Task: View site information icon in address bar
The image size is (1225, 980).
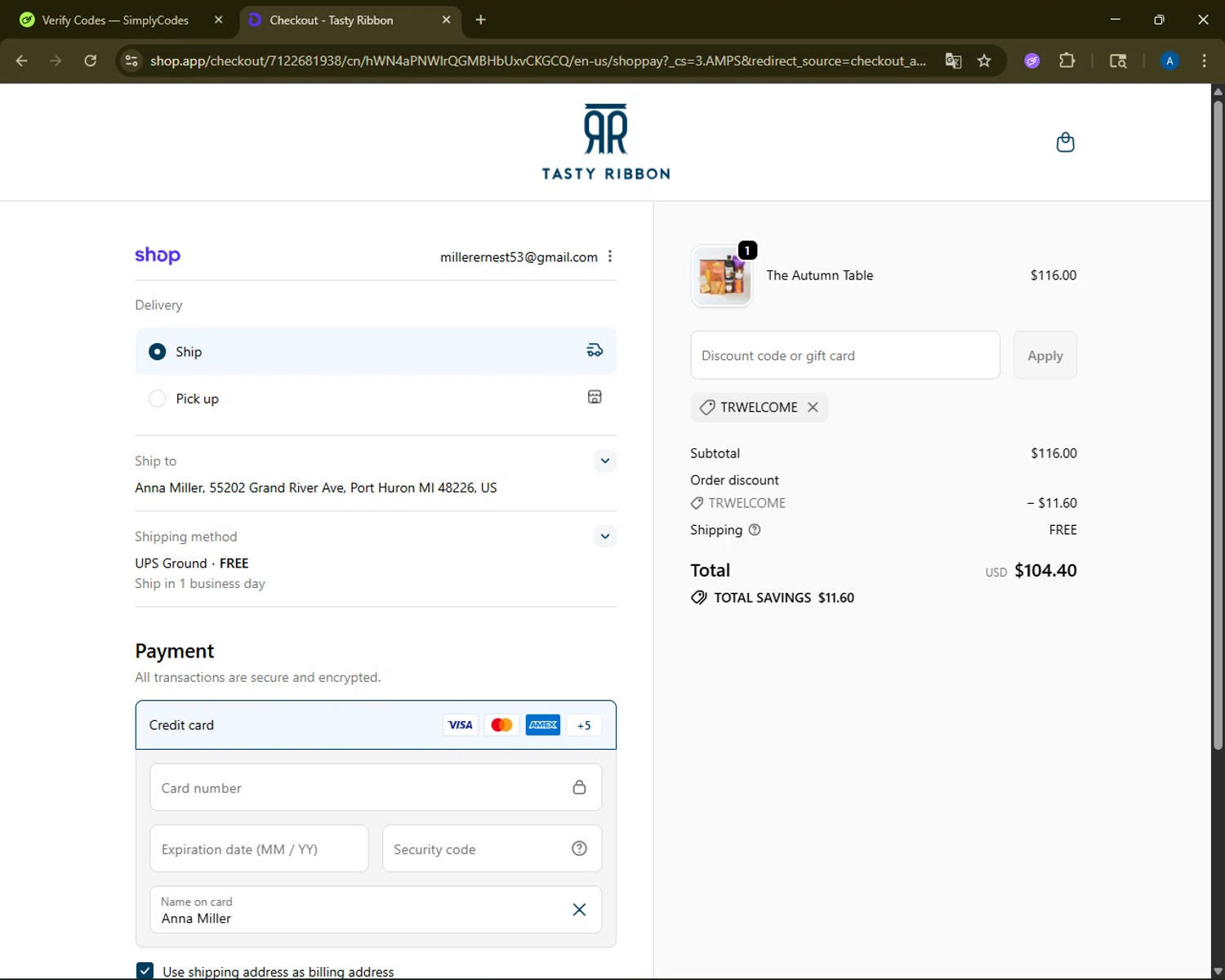Action: [x=131, y=60]
